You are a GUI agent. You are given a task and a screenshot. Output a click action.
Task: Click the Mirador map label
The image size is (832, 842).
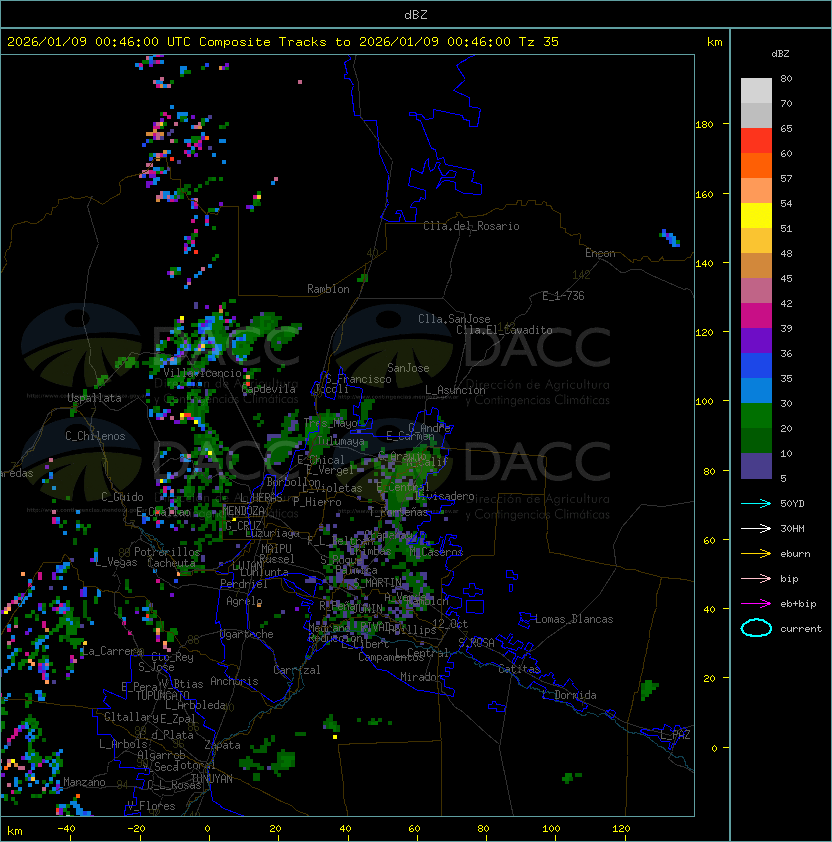tap(421, 677)
